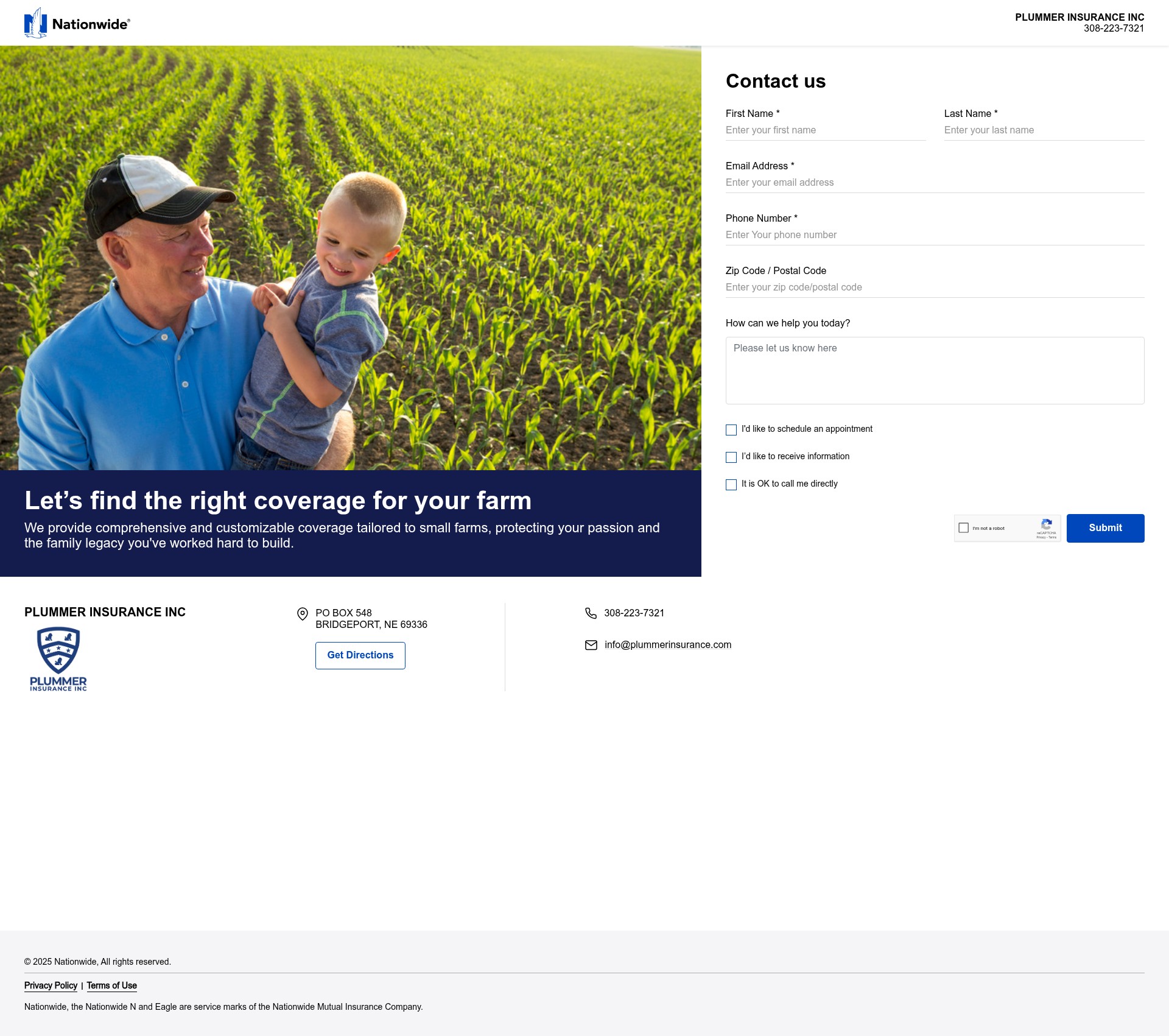Open the Terms of Use link
1169x1036 pixels.
click(112, 985)
